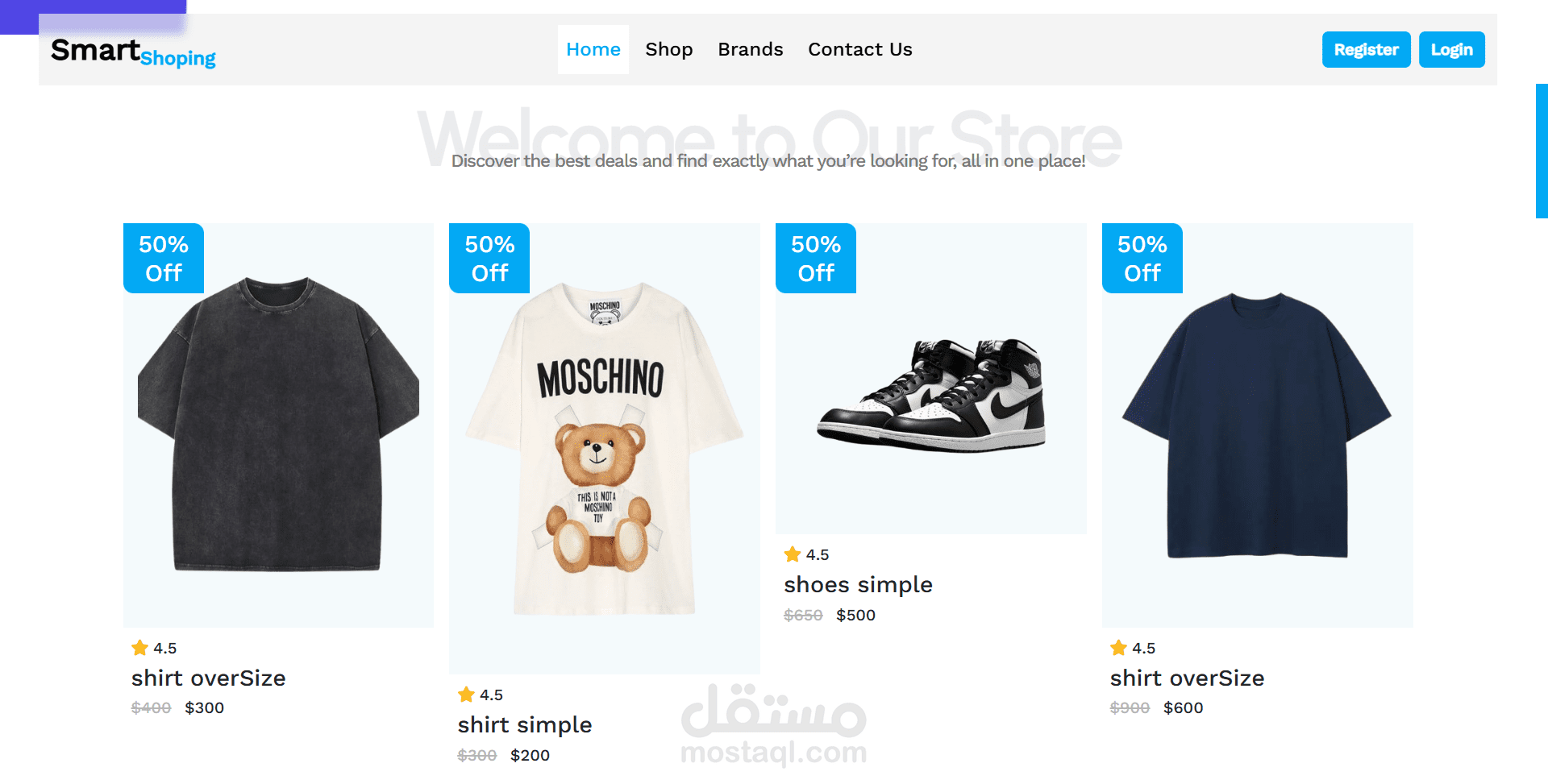Open the Home navigation tab
1548x784 pixels.
click(x=593, y=49)
